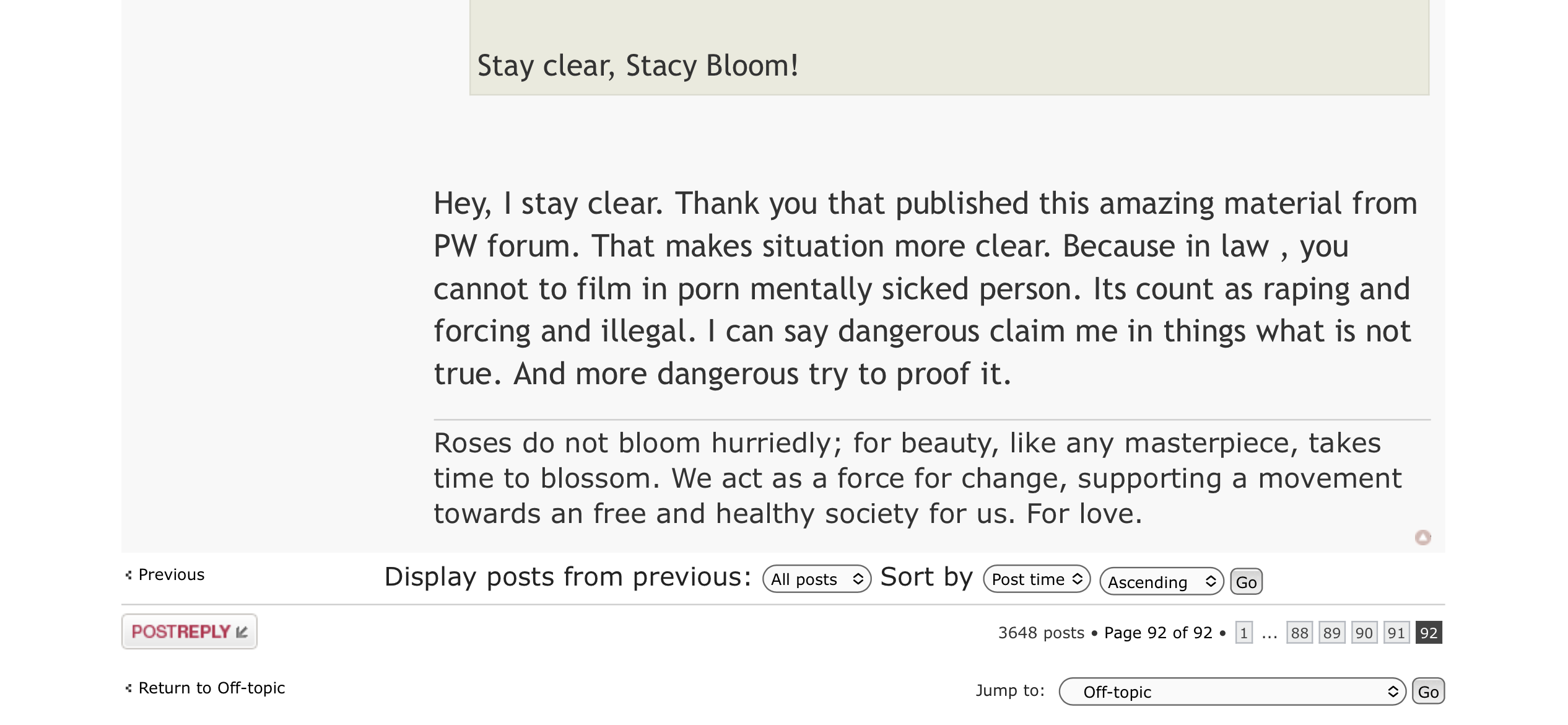Click the post body starting 'Hey, I stay clear'
Image resolution: width=1568 pixels, height=725 pixels.
pyautogui.click(x=925, y=288)
